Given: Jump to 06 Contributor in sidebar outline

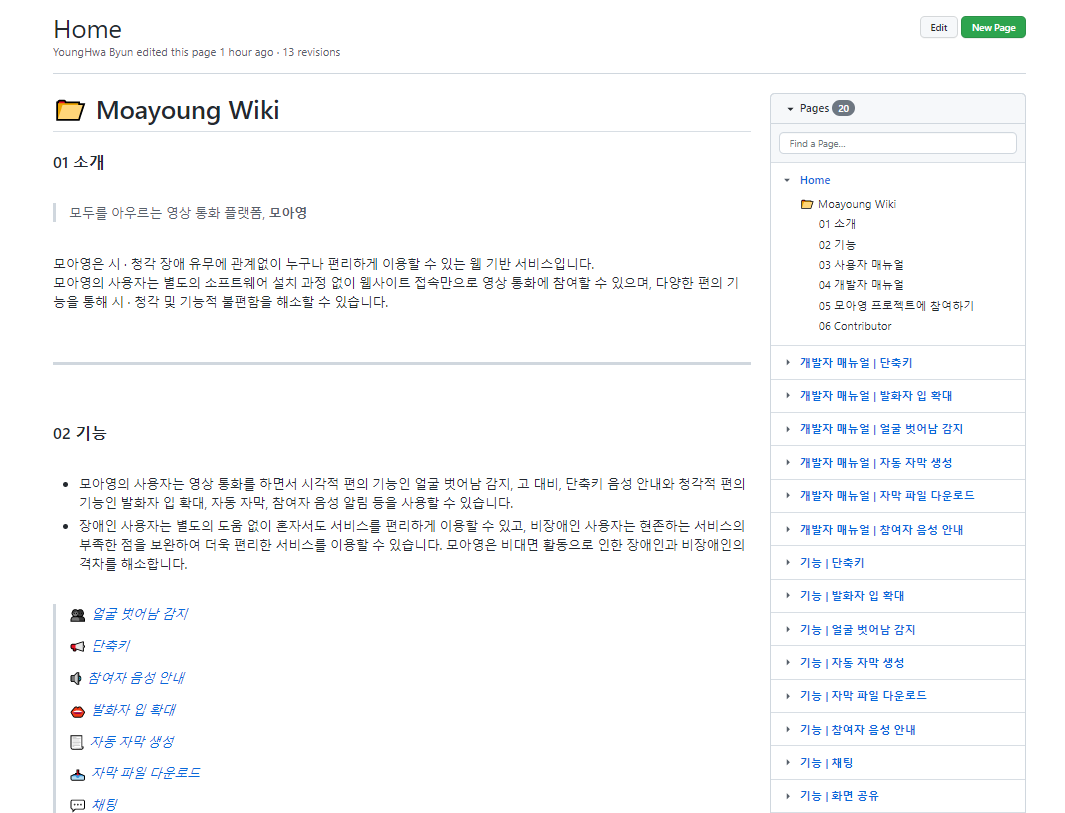Looking at the screenshot, I should pos(854,326).
